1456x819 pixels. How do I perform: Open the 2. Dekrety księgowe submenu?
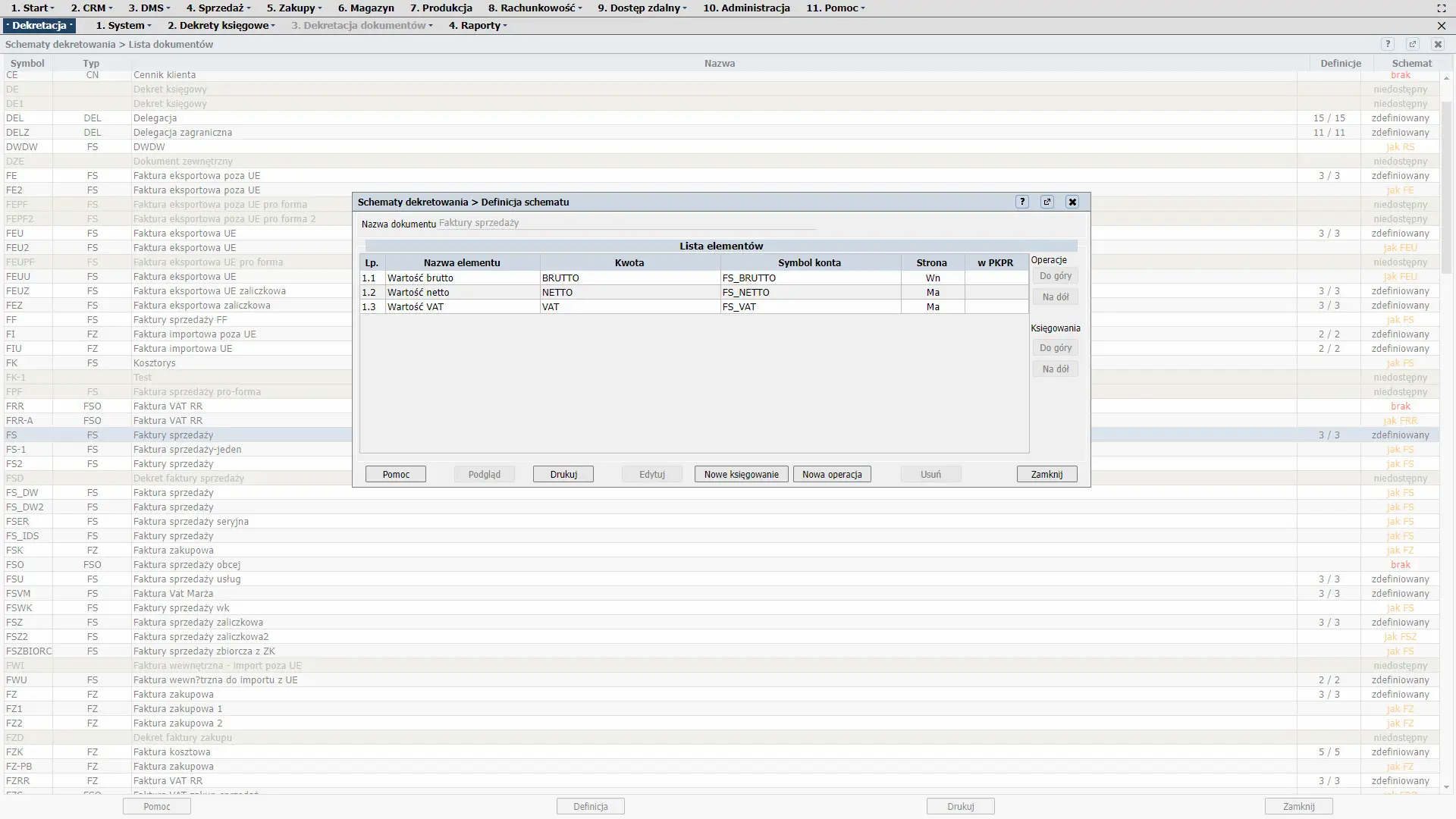pyautogui.click(x=221, y=26)
